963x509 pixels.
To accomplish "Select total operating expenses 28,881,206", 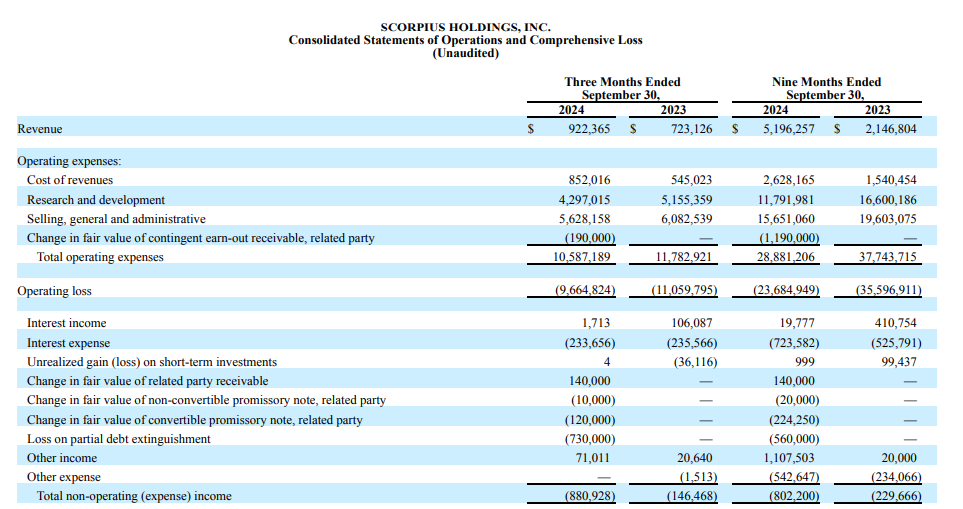I will click(x=786, y=257).
